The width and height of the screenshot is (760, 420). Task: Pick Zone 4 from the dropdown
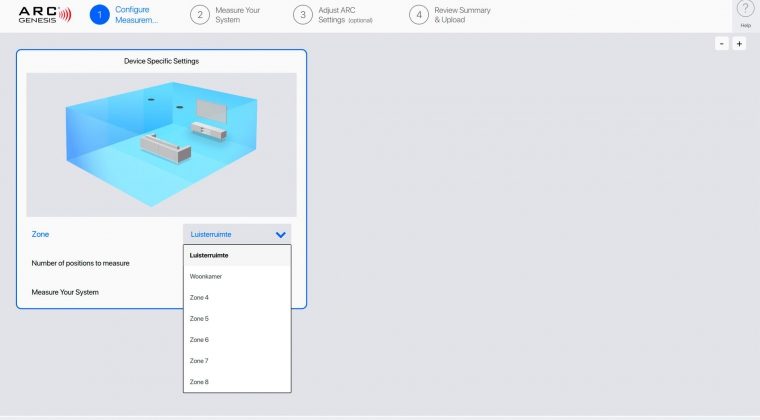237,298
